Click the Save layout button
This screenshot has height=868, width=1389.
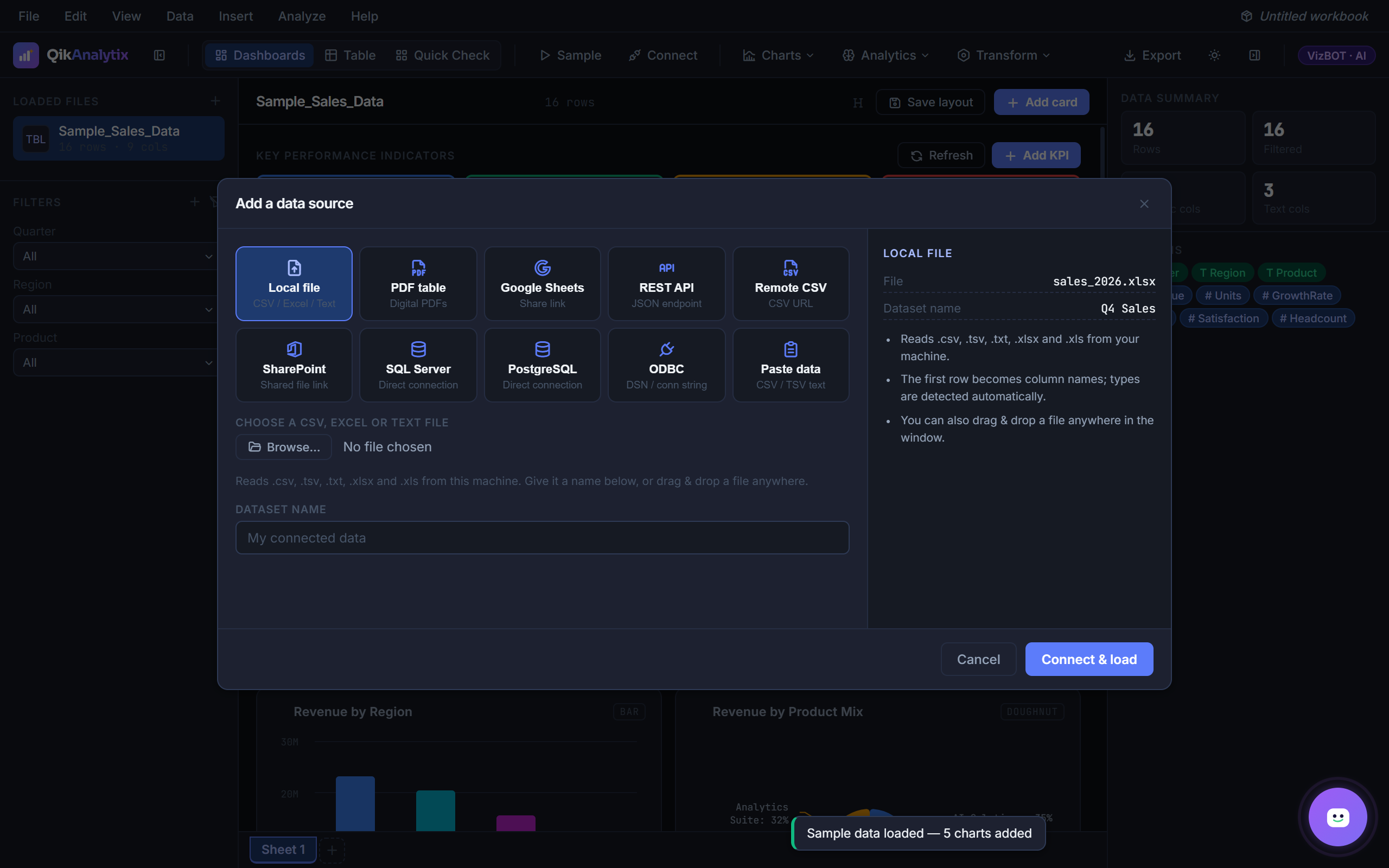(931, 102)
